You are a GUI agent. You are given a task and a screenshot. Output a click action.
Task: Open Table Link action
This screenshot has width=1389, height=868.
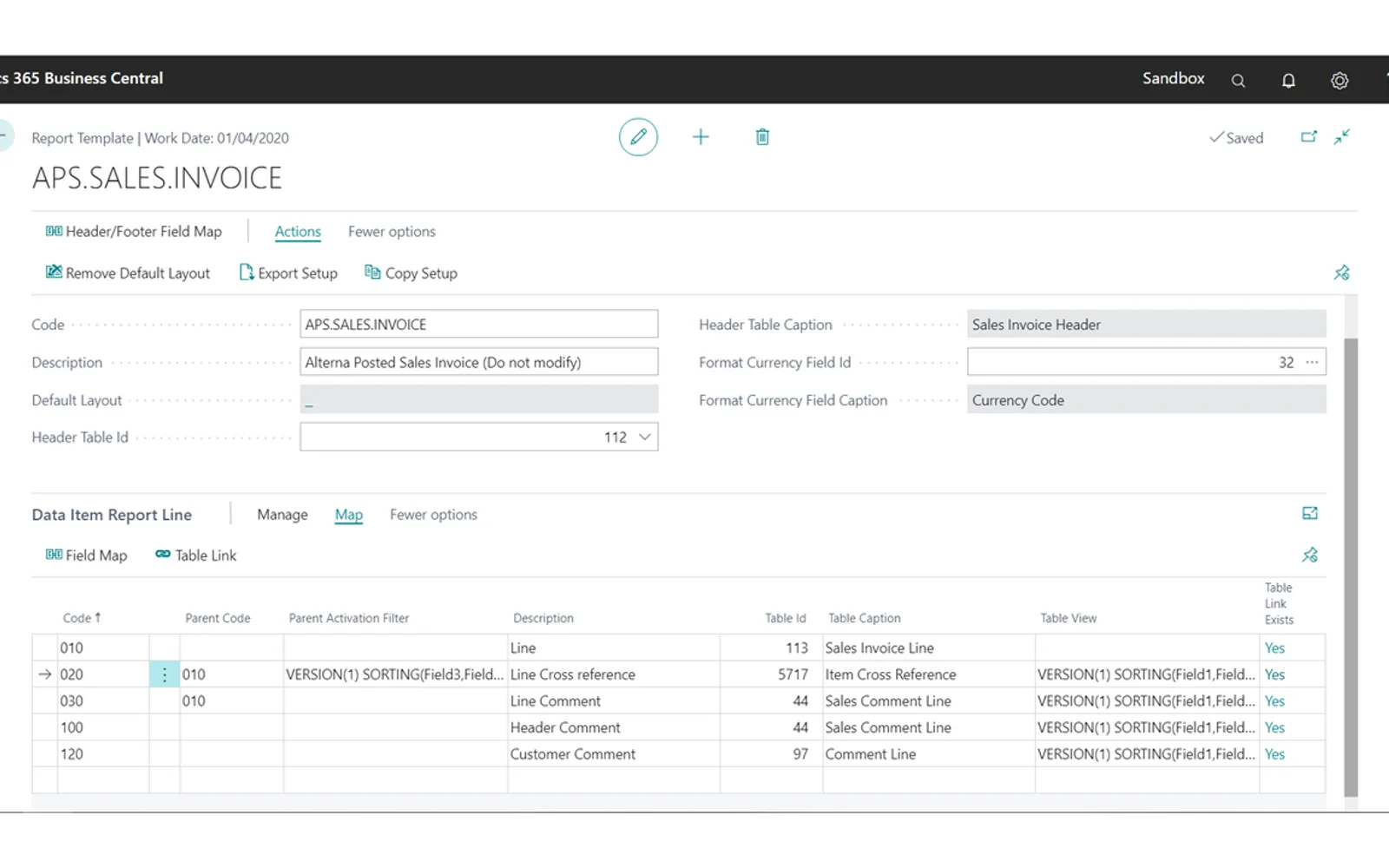pos(195,556)
